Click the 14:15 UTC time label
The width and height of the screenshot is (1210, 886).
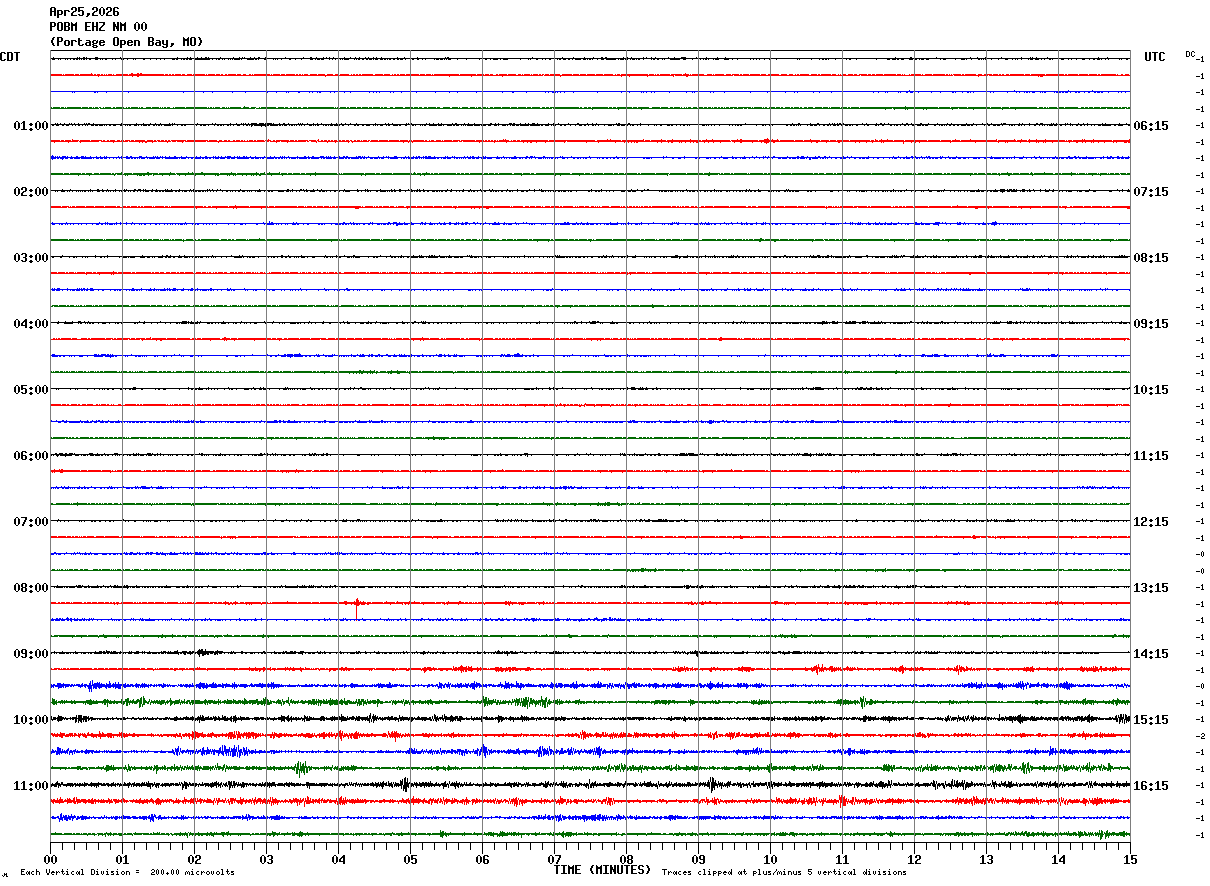(1151, 654)
